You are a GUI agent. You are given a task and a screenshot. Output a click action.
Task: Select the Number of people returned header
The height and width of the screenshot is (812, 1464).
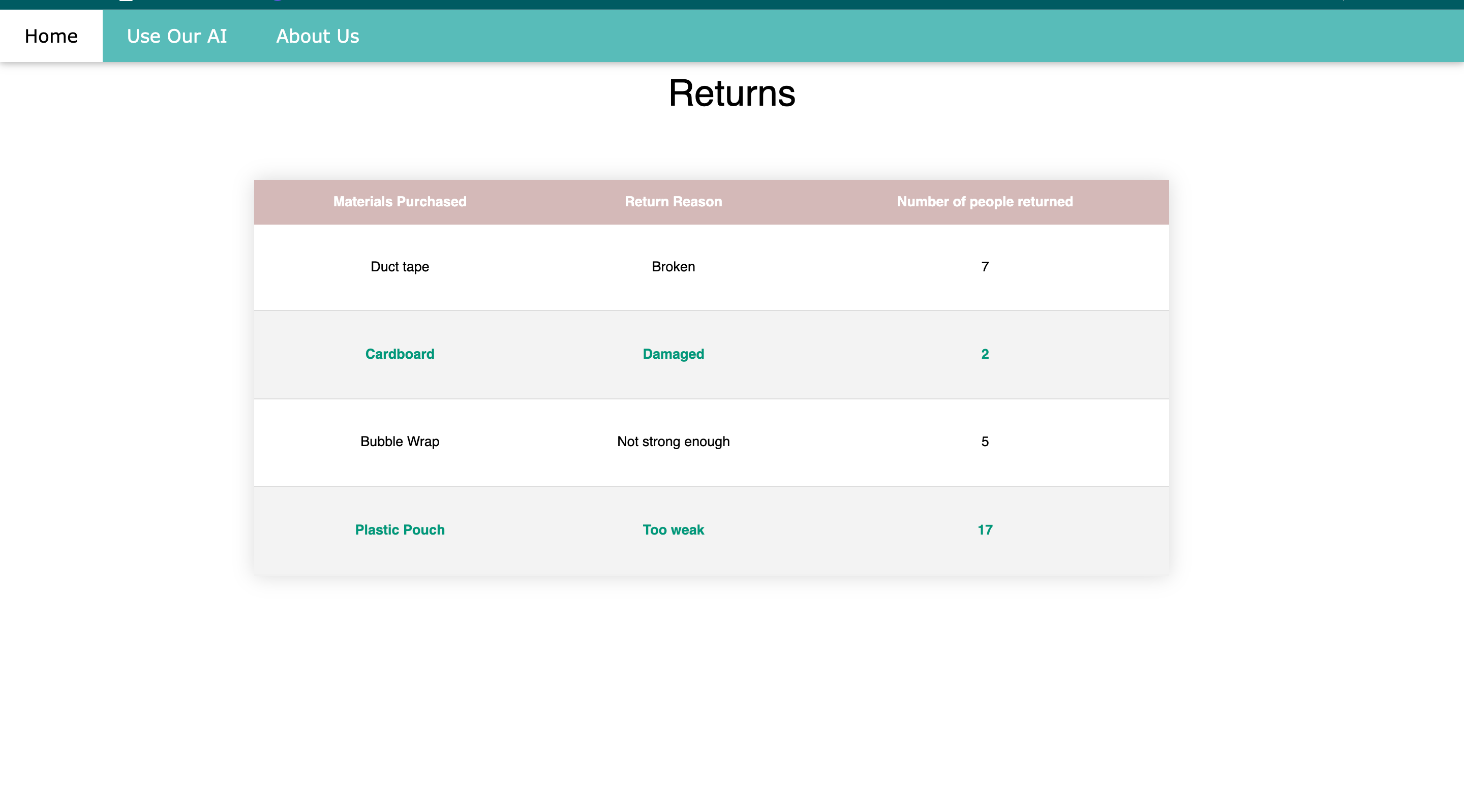tap(984, 202)
